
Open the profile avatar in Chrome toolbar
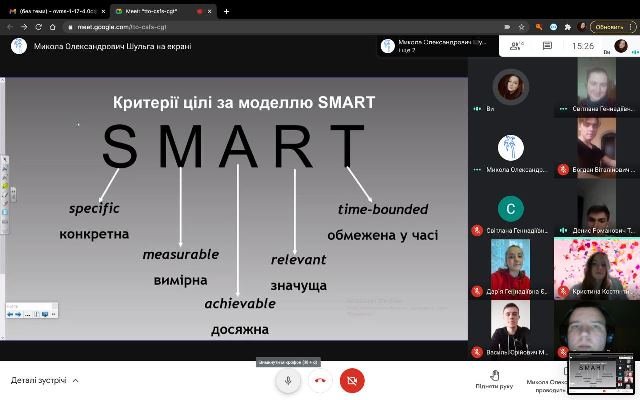pos(582,27)
